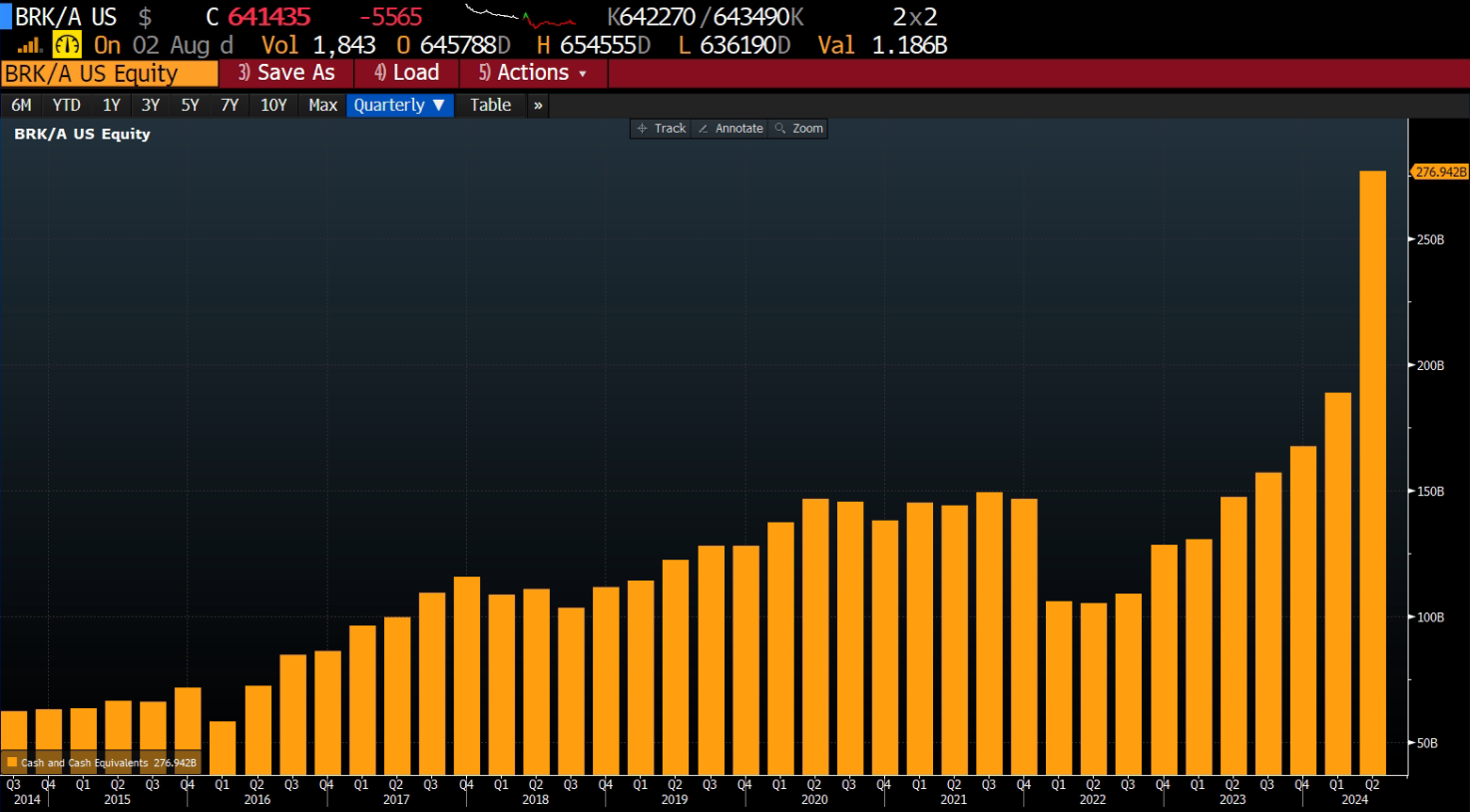The width and height of the screenshot is (1470, 812).
Task: Choose the Max time range
Action: [322, 106]
